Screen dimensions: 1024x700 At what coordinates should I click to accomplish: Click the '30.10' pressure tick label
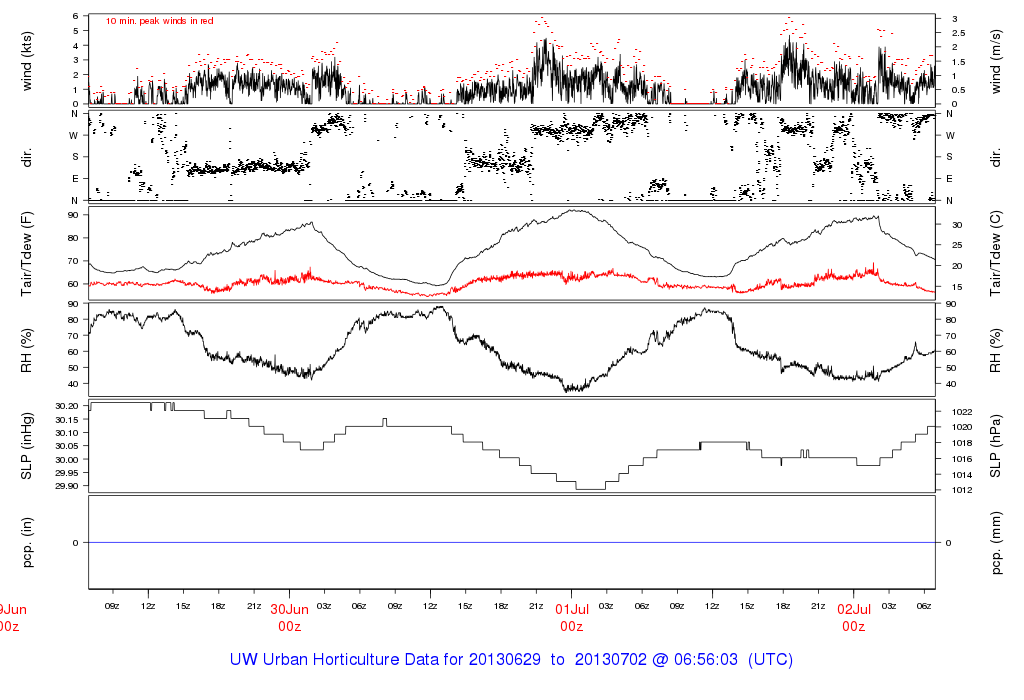tap(67, 433)
